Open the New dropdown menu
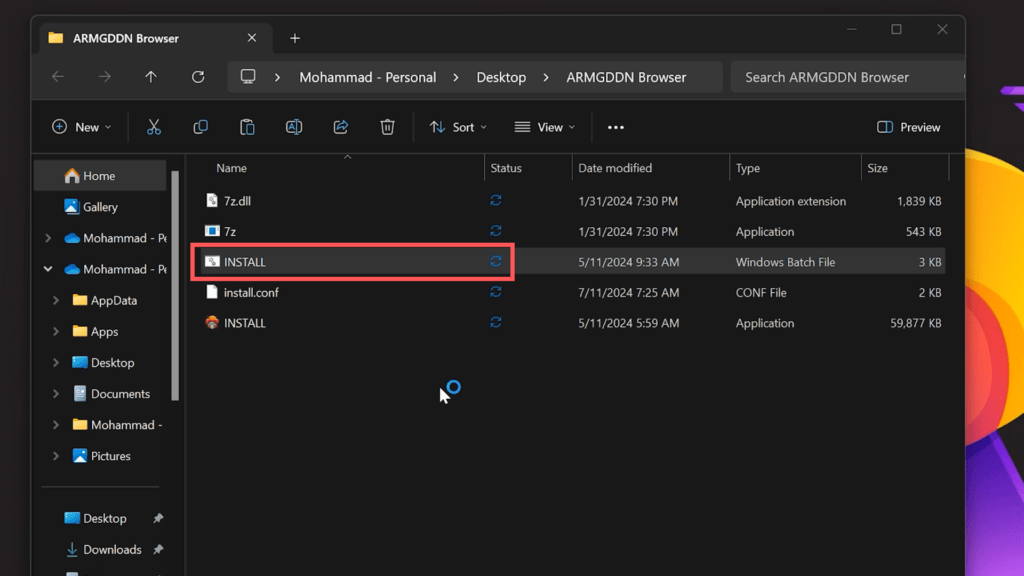The width and height of the screenshot is (1024, 576). [82, 127]
